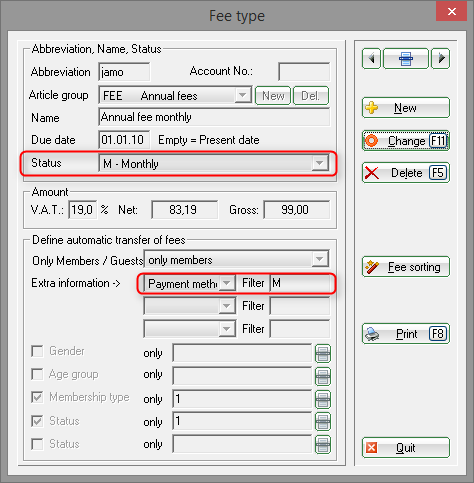Open the Payment method extra information dropdown

227,283
